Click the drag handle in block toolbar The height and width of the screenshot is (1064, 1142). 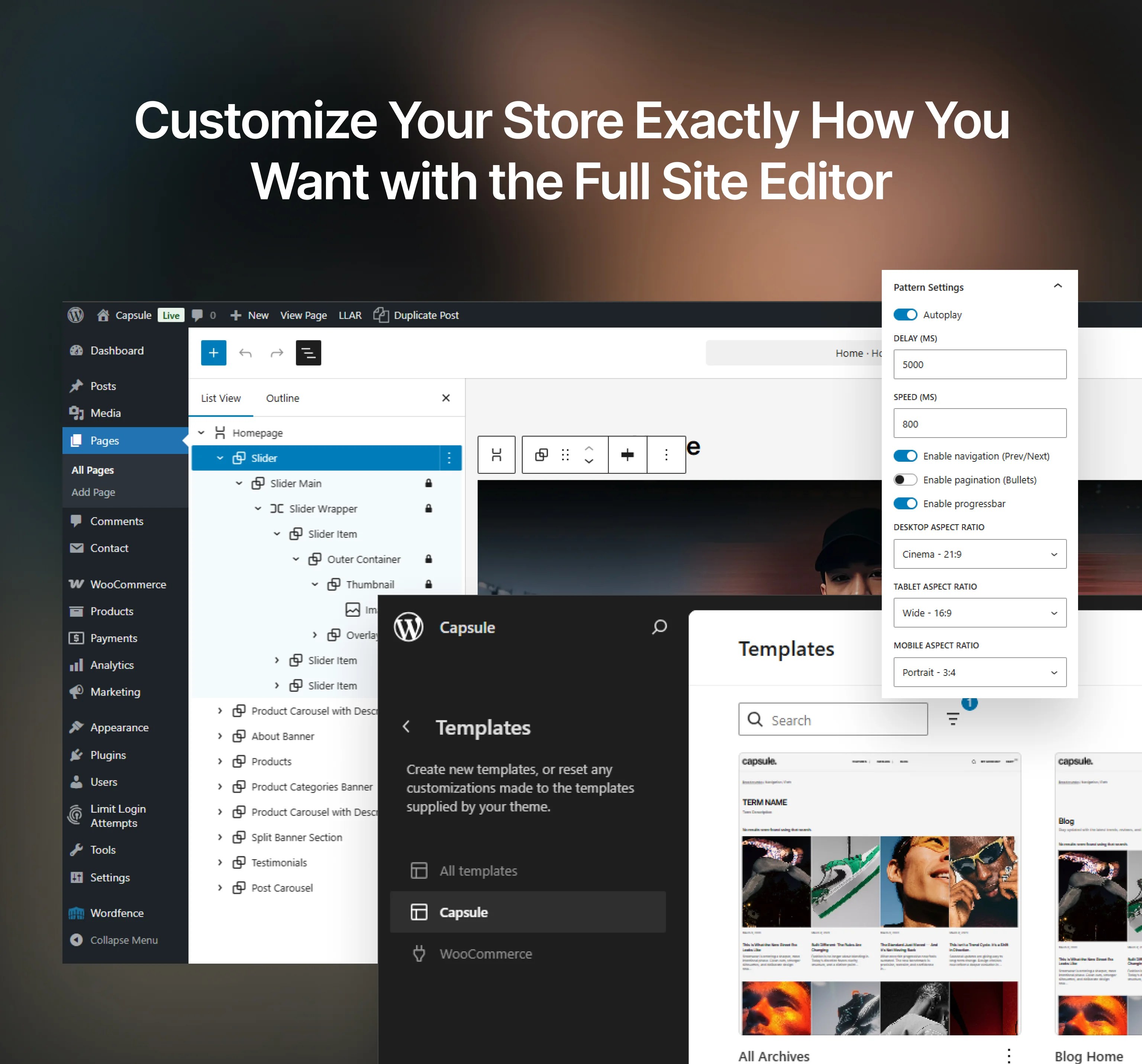pos(565,455)
